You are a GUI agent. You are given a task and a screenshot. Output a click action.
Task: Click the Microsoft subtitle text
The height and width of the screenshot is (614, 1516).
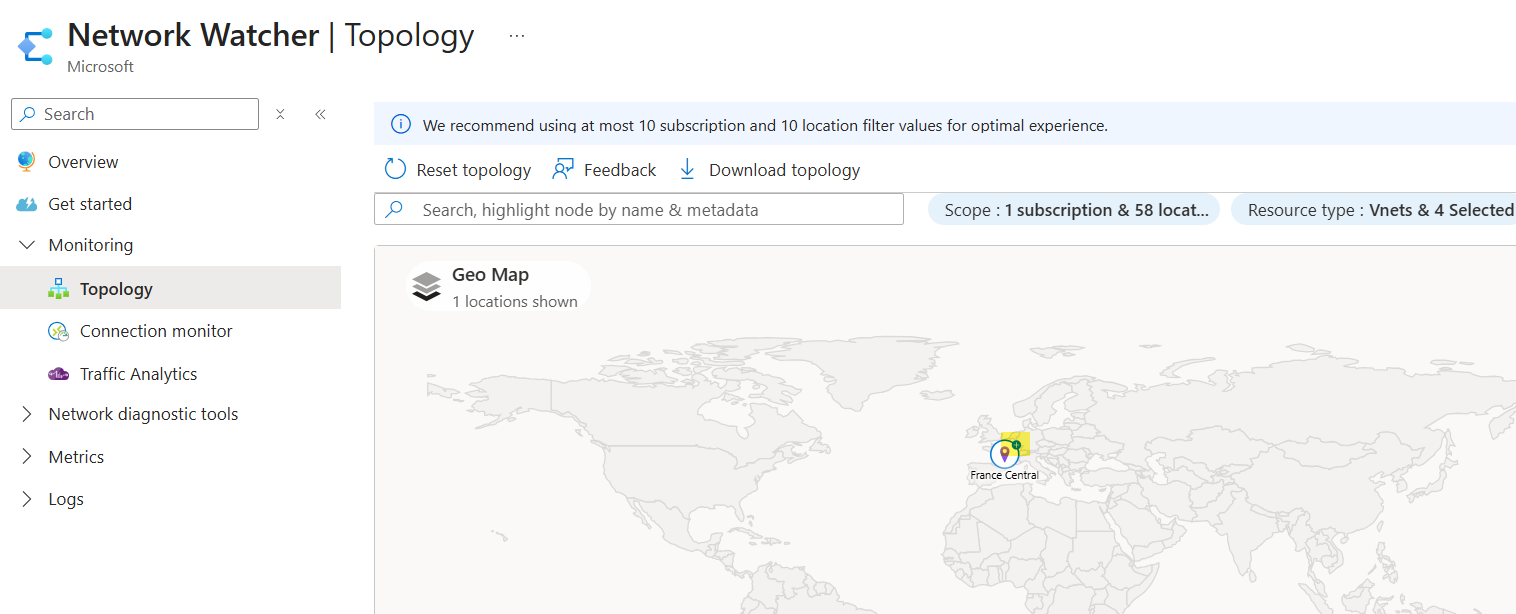point(100,66)
